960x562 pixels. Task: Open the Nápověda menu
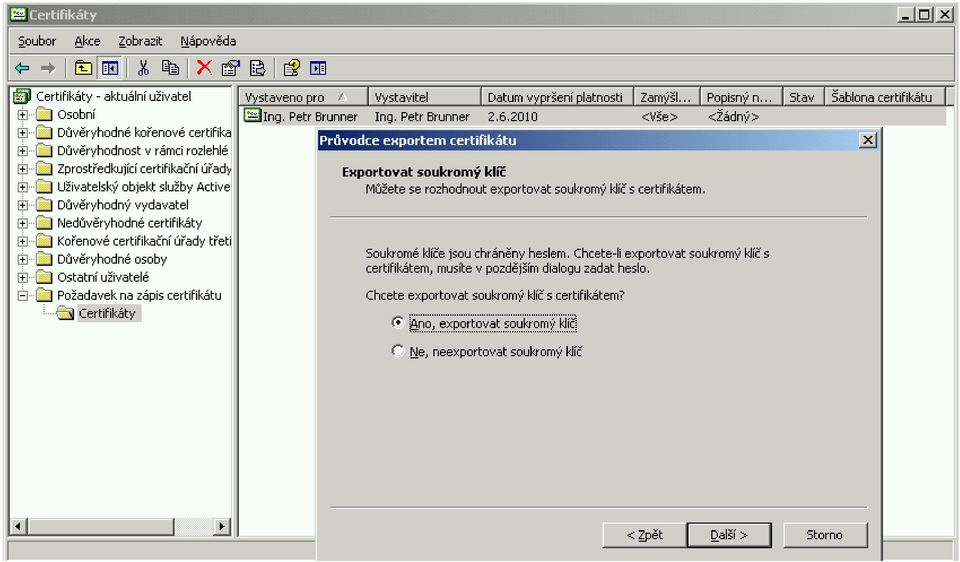[208, 41]
